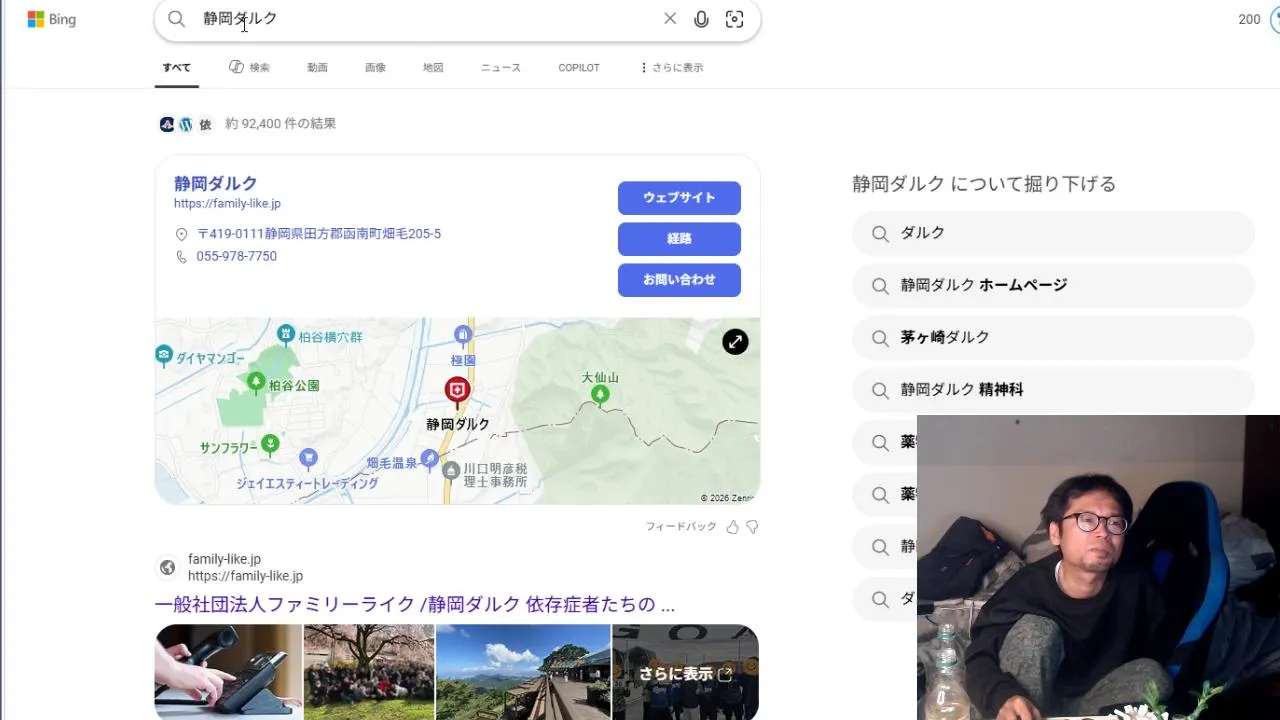Expand the さらに表示 menu
The image size is (1280, 720).
[x=671, y=68]
